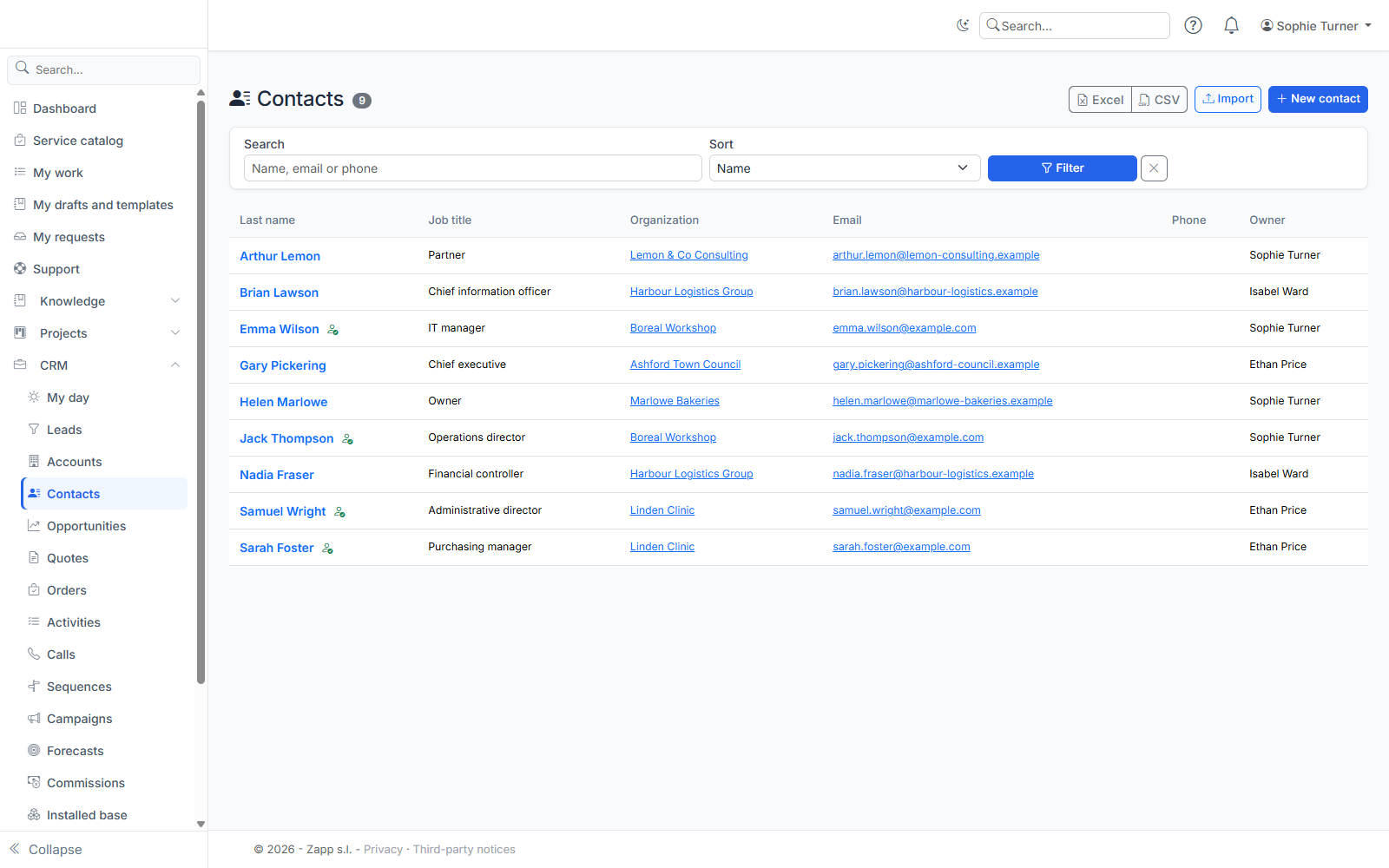Expand the Projects menu chevron
The width and height of the screenshot is (1389, 868).
pos(175,333)
